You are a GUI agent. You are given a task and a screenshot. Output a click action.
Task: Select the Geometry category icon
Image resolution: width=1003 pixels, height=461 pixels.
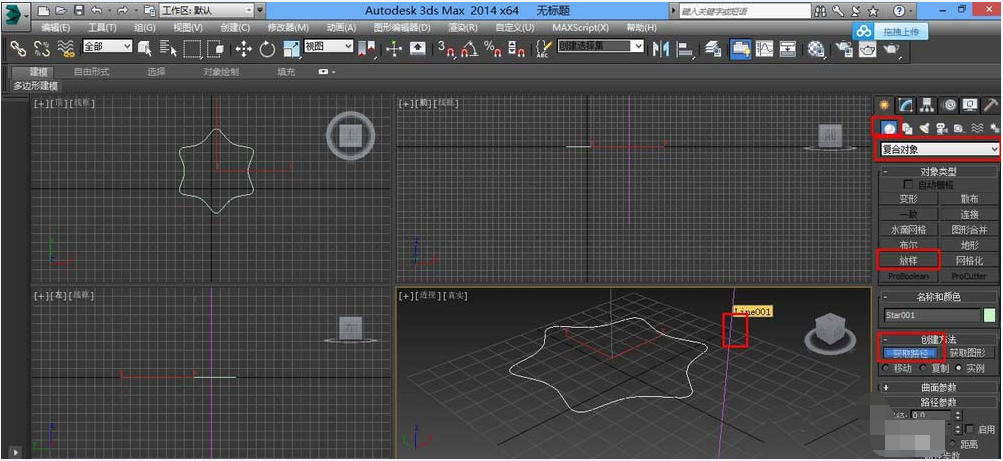click(887, 128)
